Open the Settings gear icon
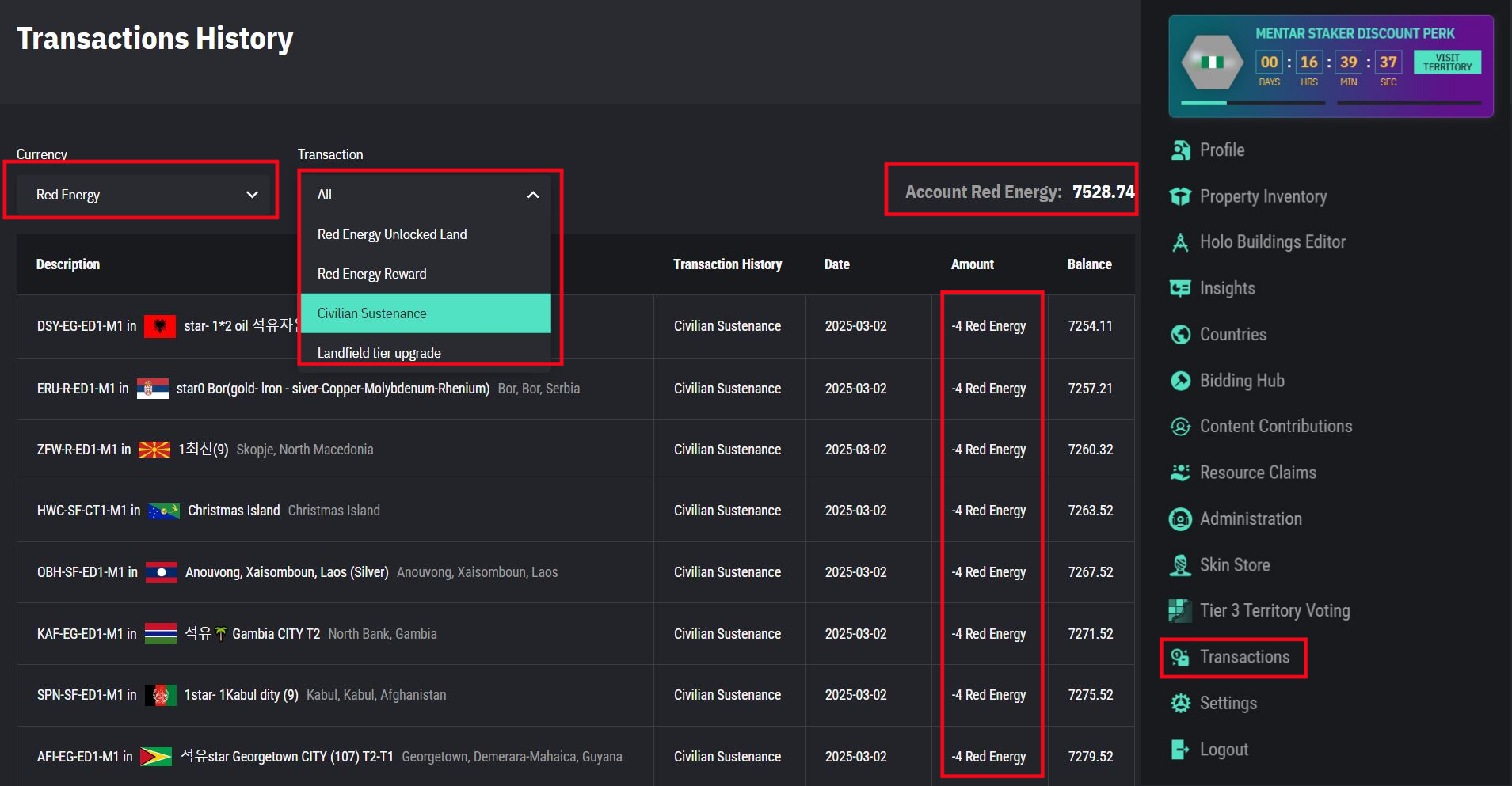 1180,703
